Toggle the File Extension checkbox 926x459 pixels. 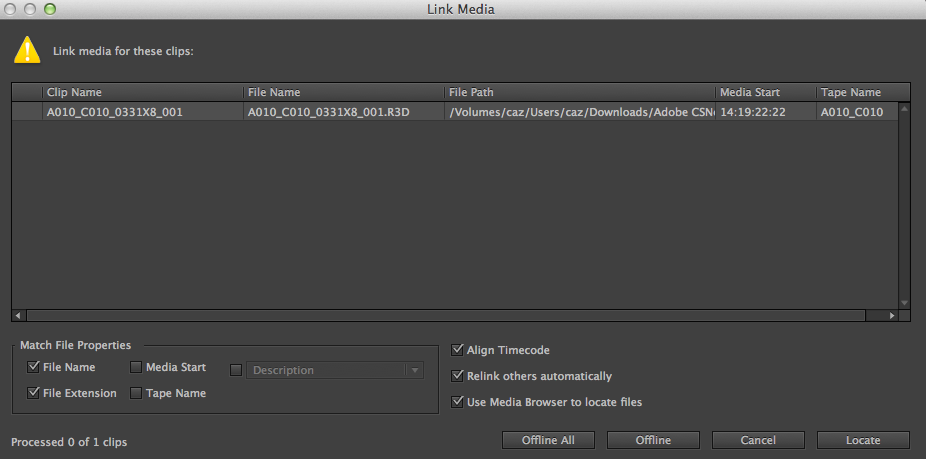click(34, 393)
